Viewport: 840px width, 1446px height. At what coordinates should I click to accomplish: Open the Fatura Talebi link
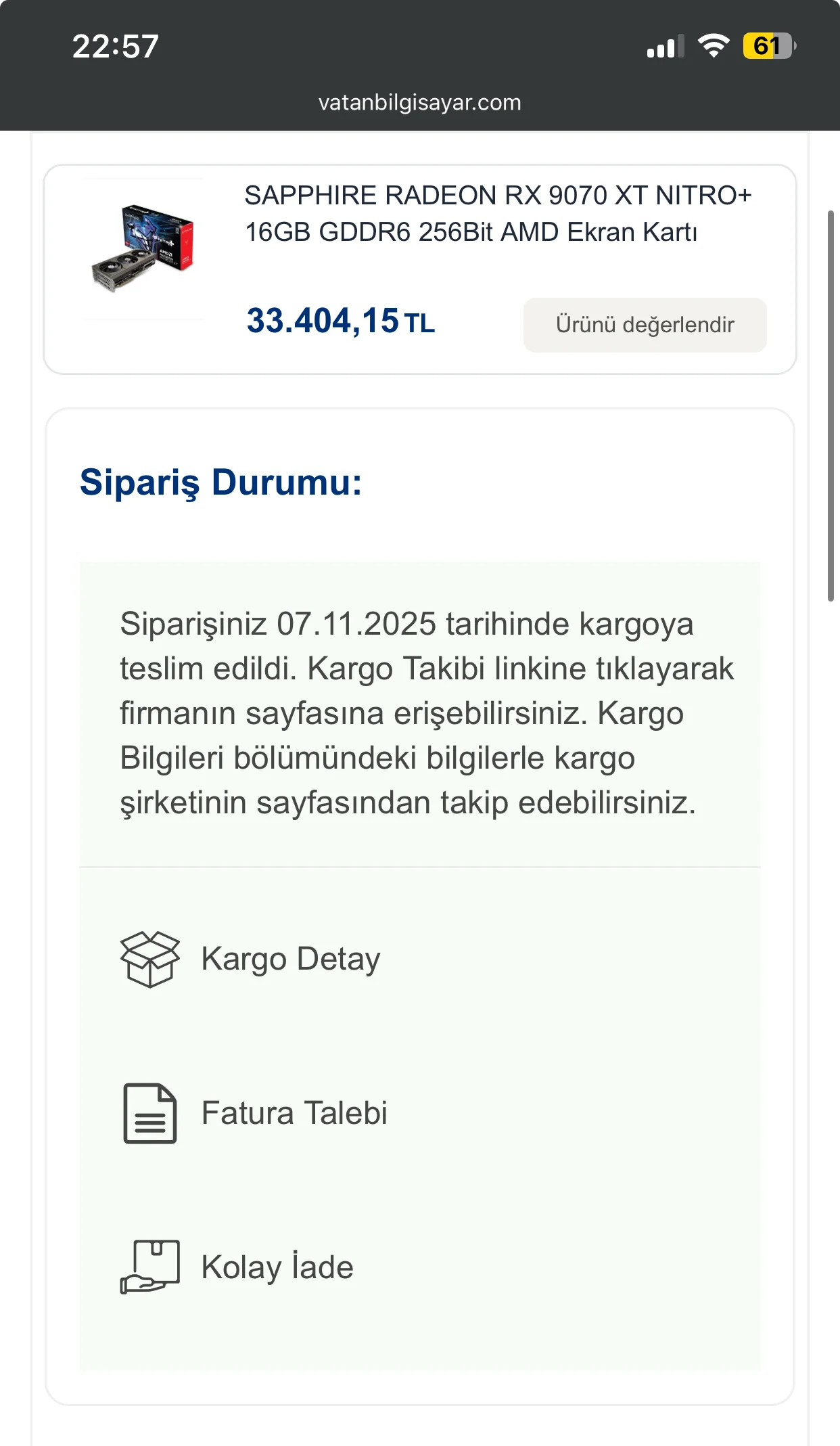coord(294,1113)
